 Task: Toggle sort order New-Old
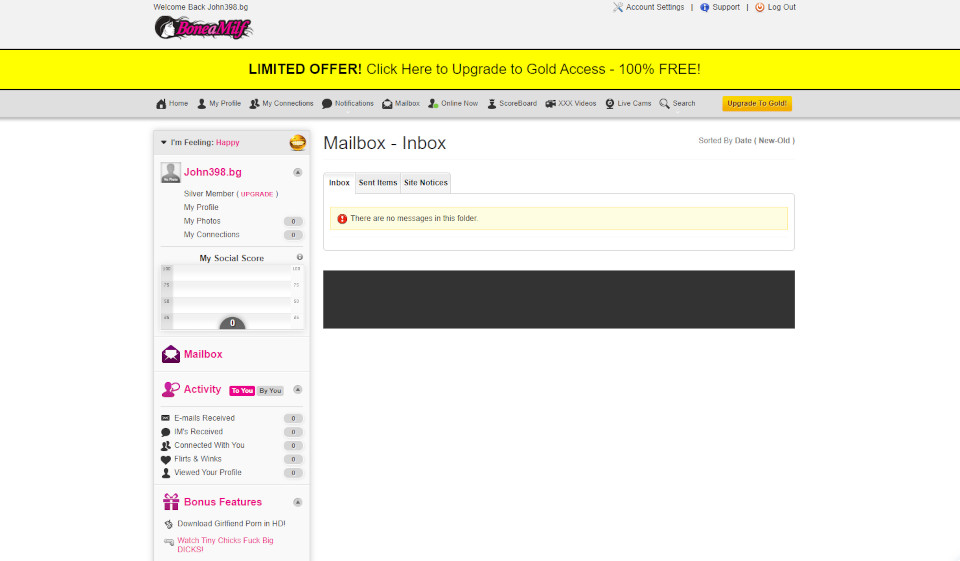point(775,141)
